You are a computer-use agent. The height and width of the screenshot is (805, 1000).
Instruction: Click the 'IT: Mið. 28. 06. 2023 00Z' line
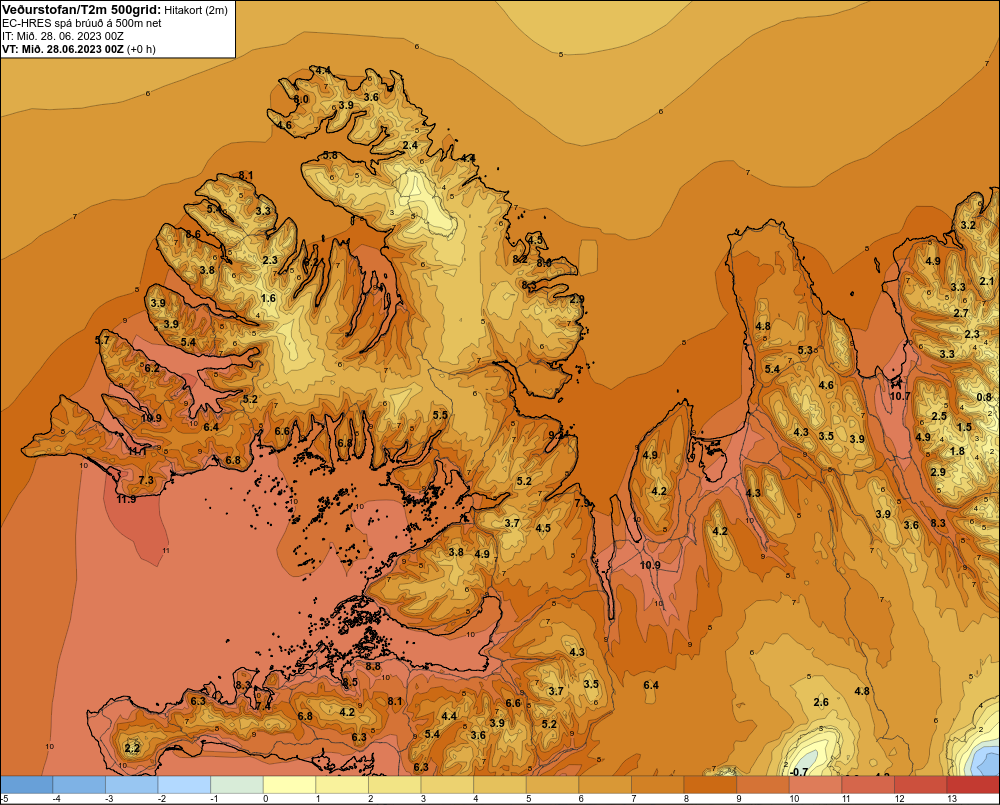tap(63, 36)
